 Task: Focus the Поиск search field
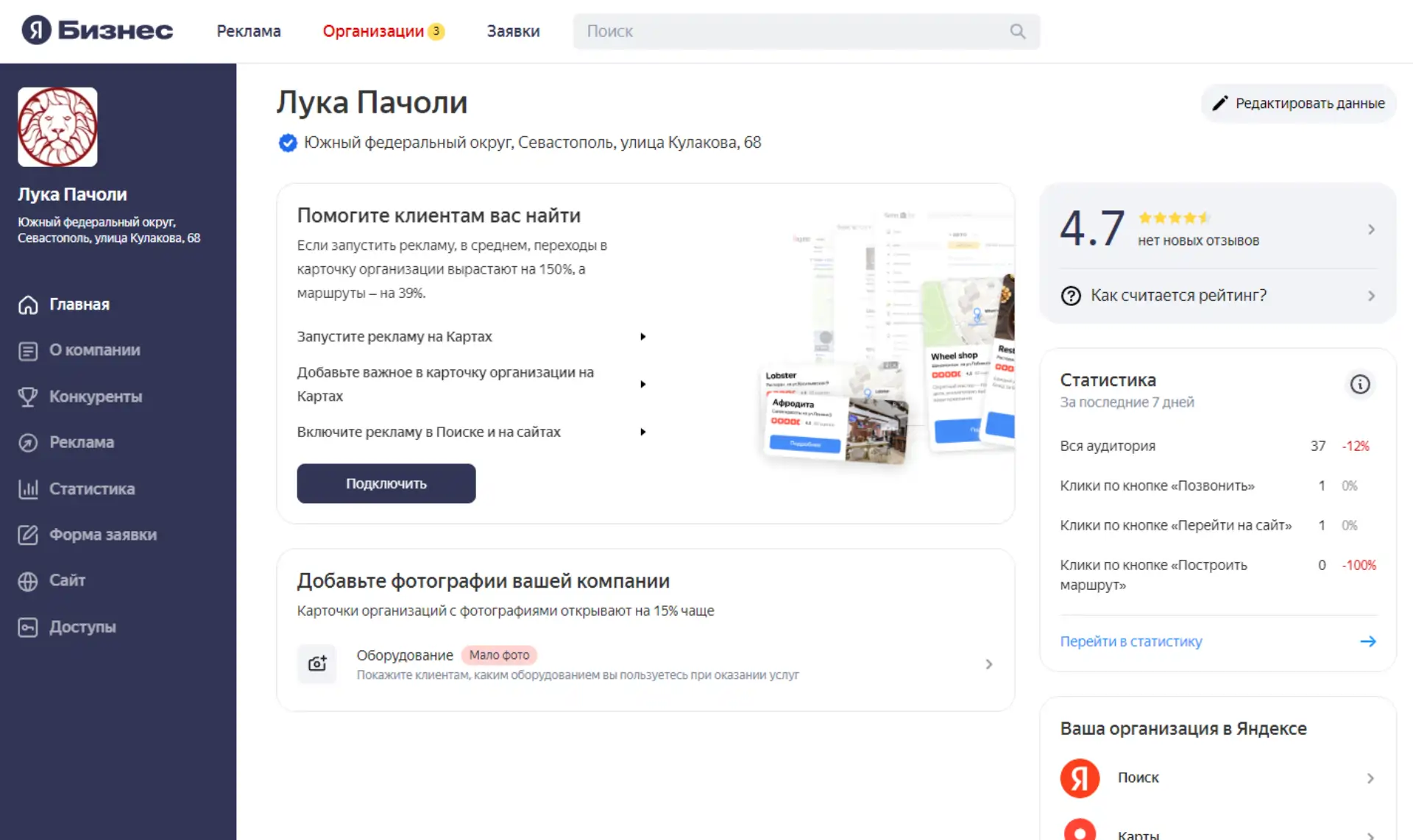(806, 31)
